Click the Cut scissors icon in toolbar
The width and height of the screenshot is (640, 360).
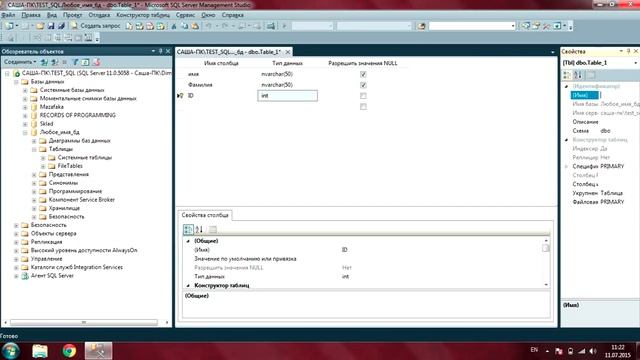tap(174, 26)
